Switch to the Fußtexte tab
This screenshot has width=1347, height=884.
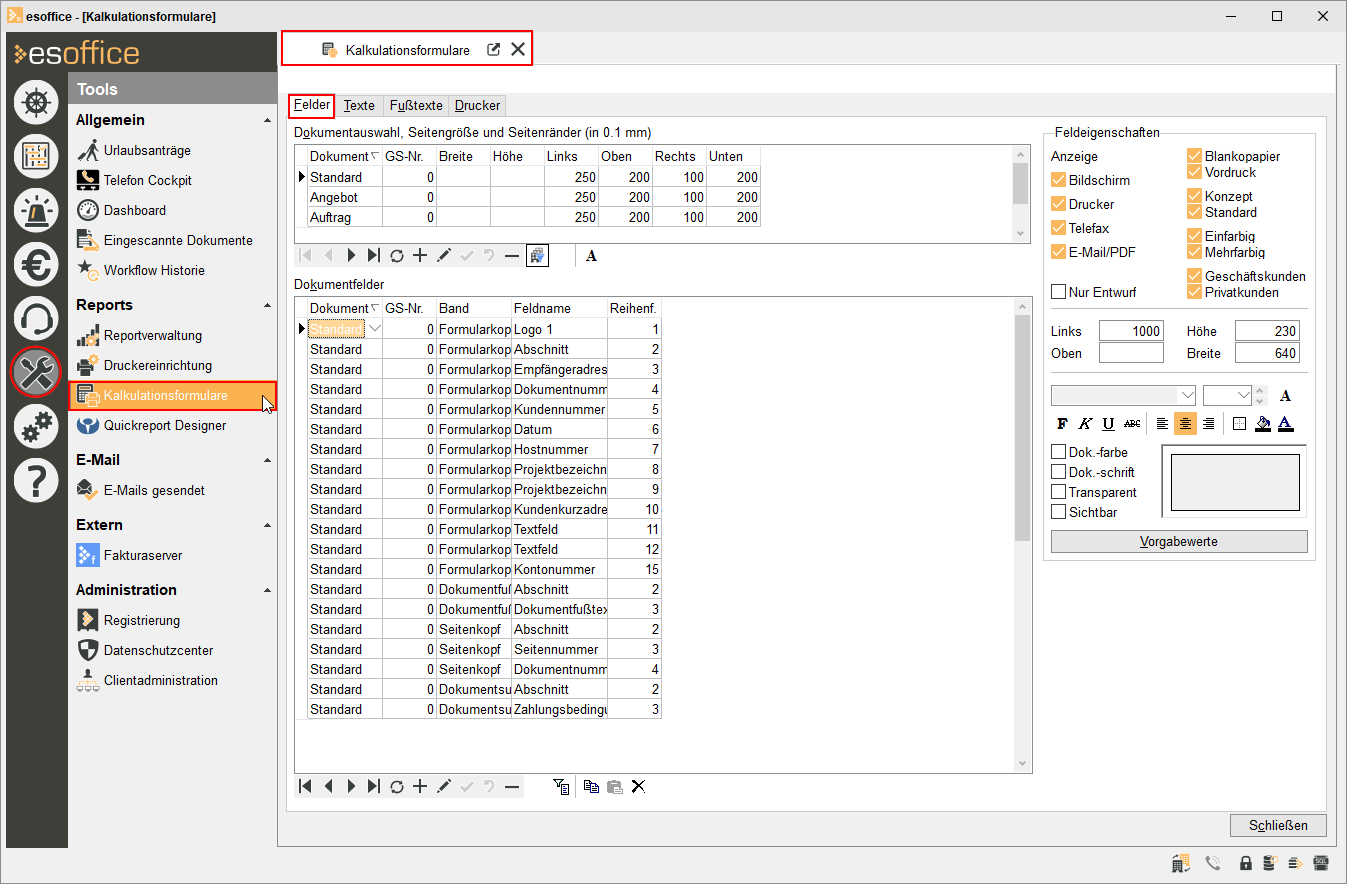tap(416, 105)
